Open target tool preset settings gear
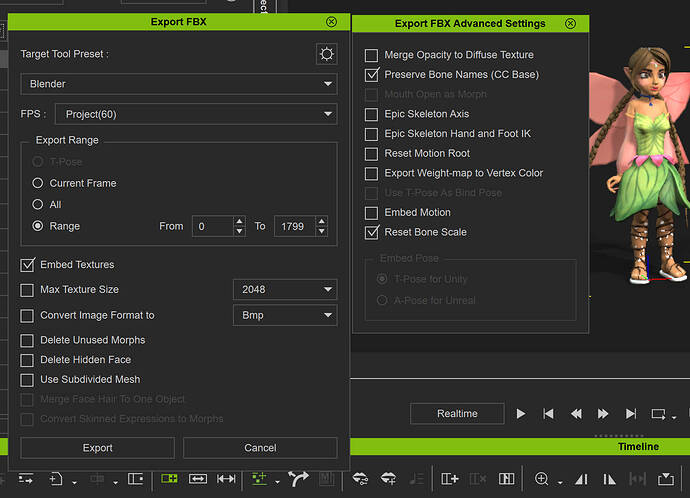The image size is (690, 498). [x=327, y=54]
